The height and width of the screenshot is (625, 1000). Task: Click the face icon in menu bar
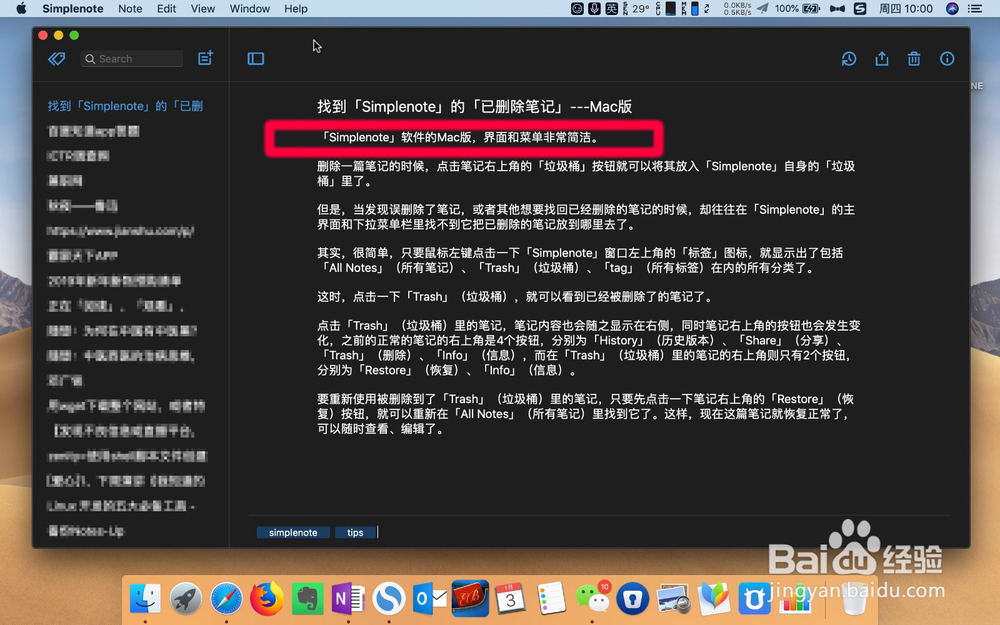click(x=577, y=8)
